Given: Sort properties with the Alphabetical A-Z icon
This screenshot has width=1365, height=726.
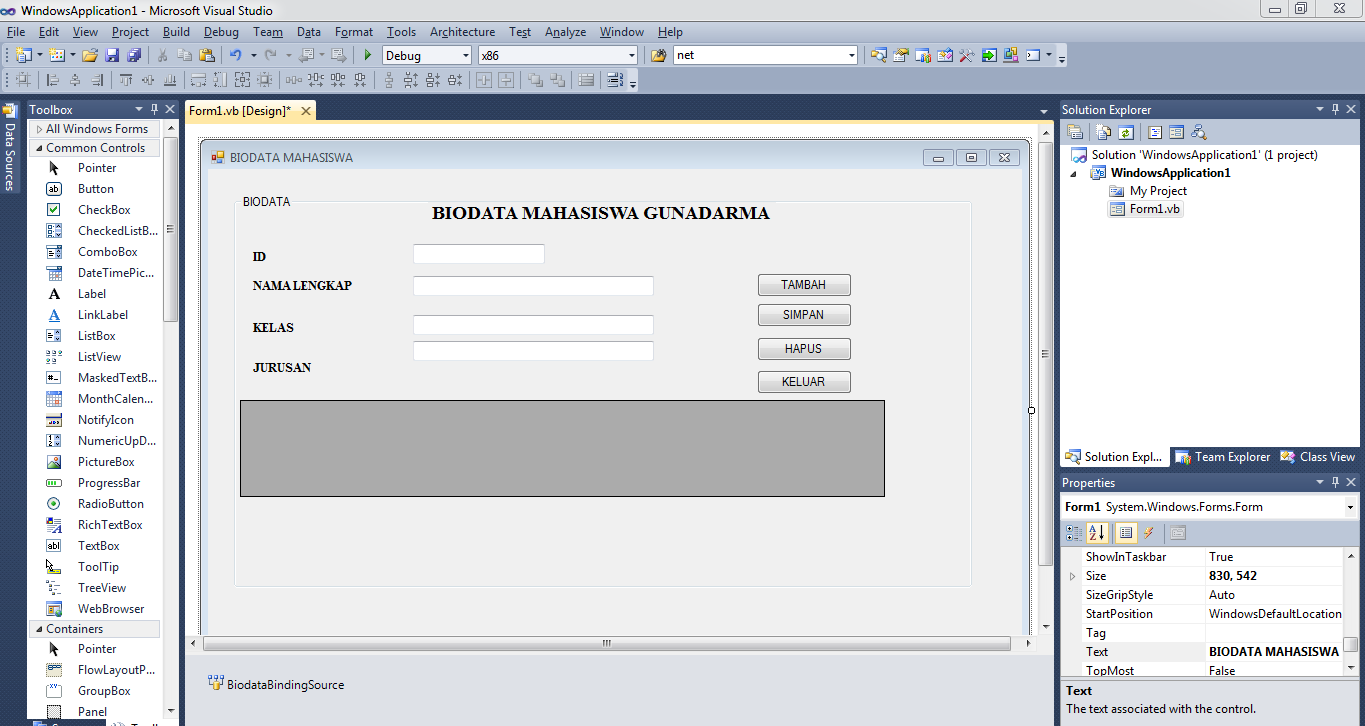Looking at the screenshot, I should (x=1097, y=533).
